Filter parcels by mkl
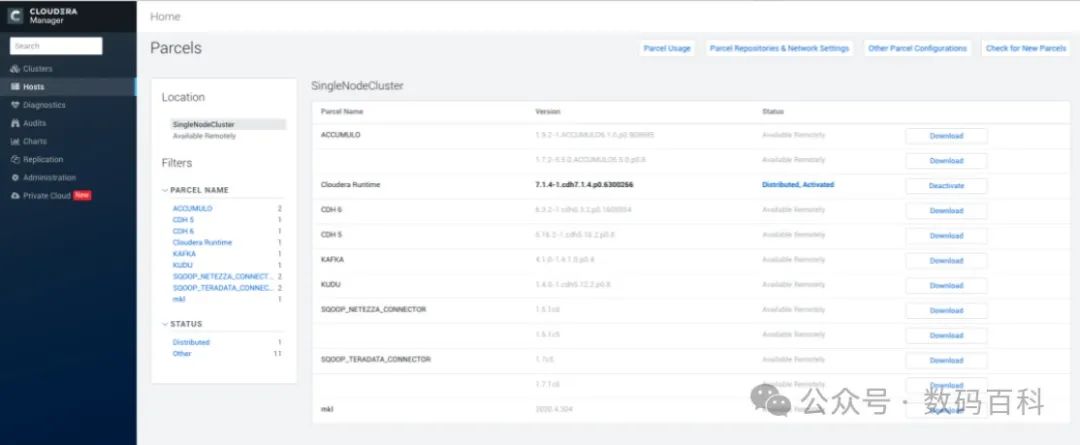Screen dimensions: 1080x445 pos(178,299)
